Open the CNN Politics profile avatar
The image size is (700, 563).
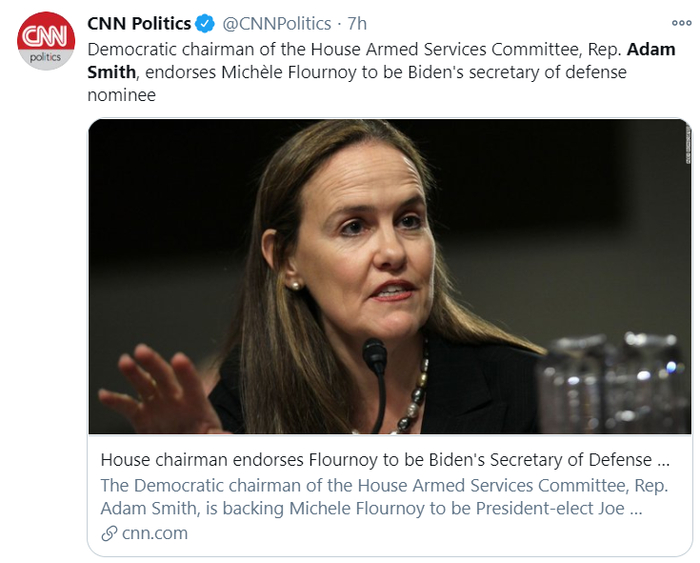point(44,43)
